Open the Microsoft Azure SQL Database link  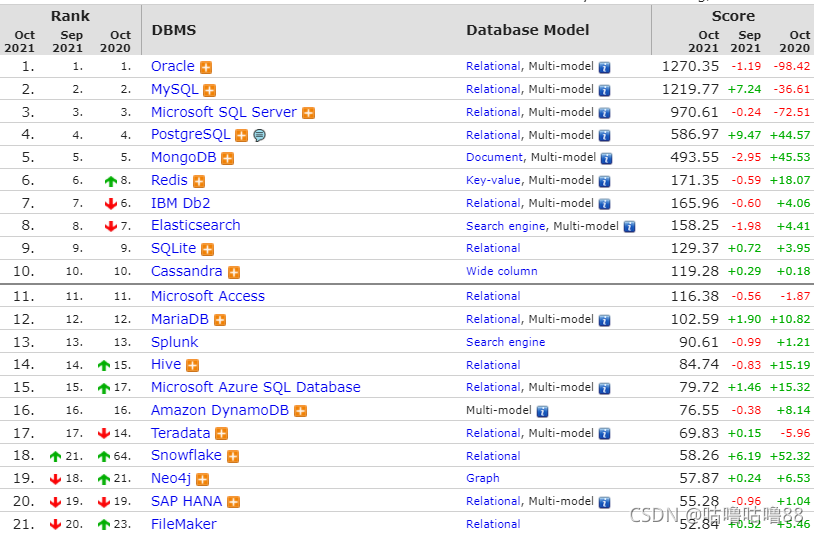pyautogui.click(x=255, y=387)
